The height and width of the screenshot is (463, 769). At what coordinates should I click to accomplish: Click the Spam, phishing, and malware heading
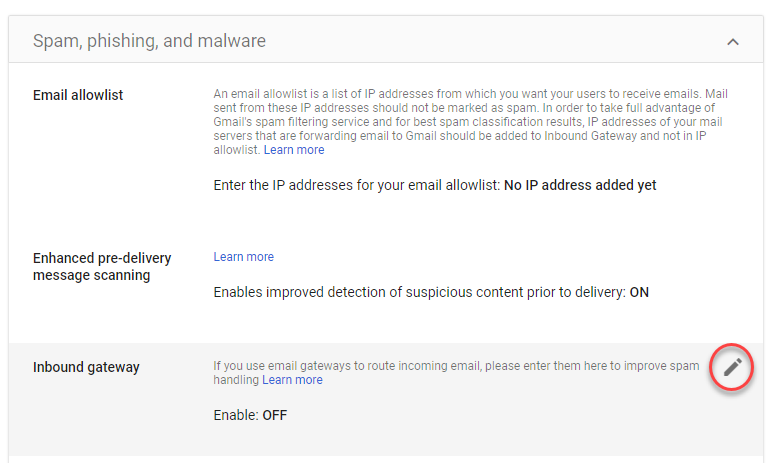[x=149, y=41]
